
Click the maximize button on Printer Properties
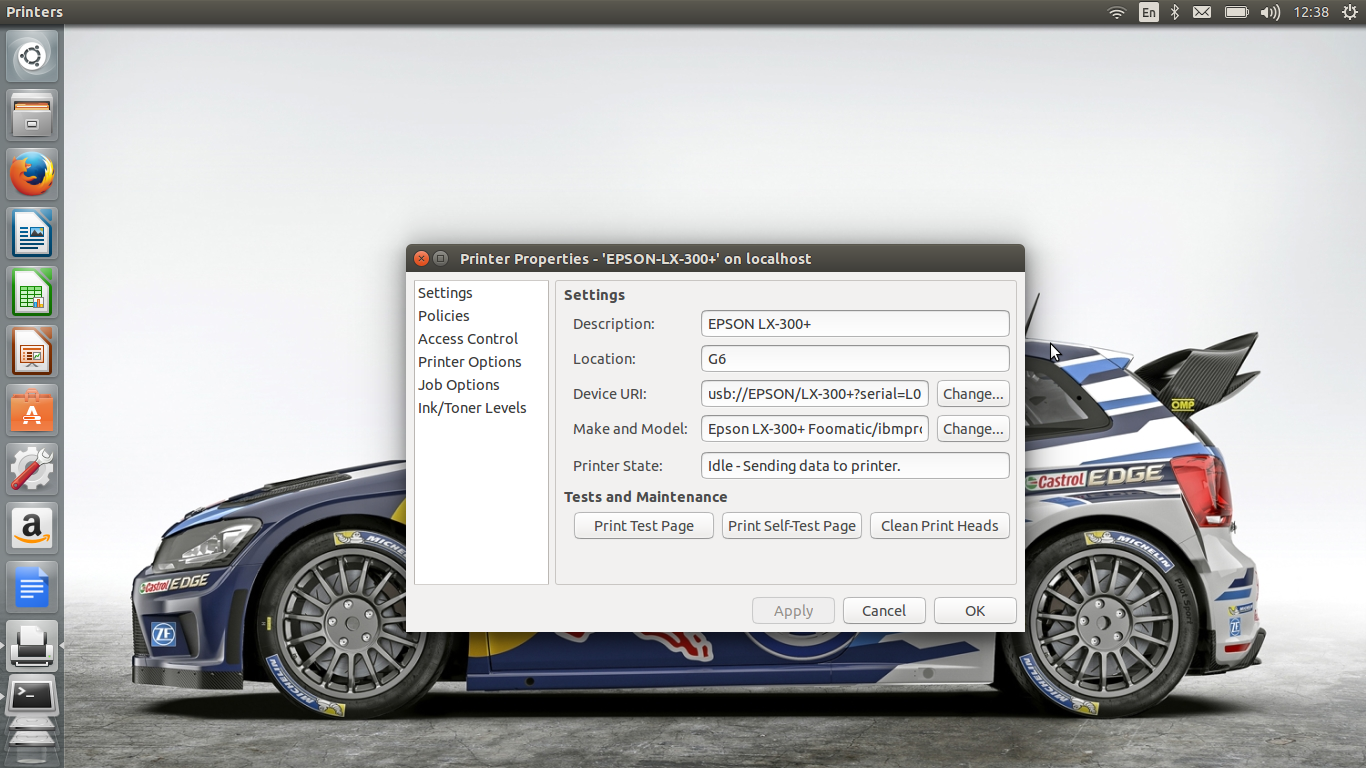440,258
